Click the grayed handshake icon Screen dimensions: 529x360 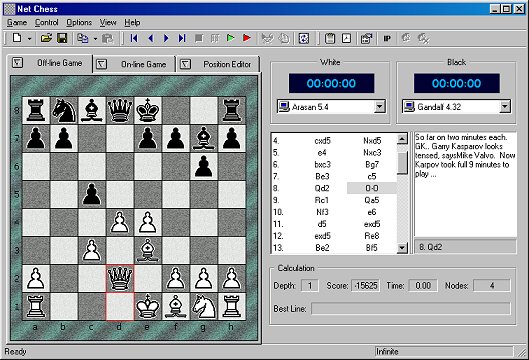268,38
